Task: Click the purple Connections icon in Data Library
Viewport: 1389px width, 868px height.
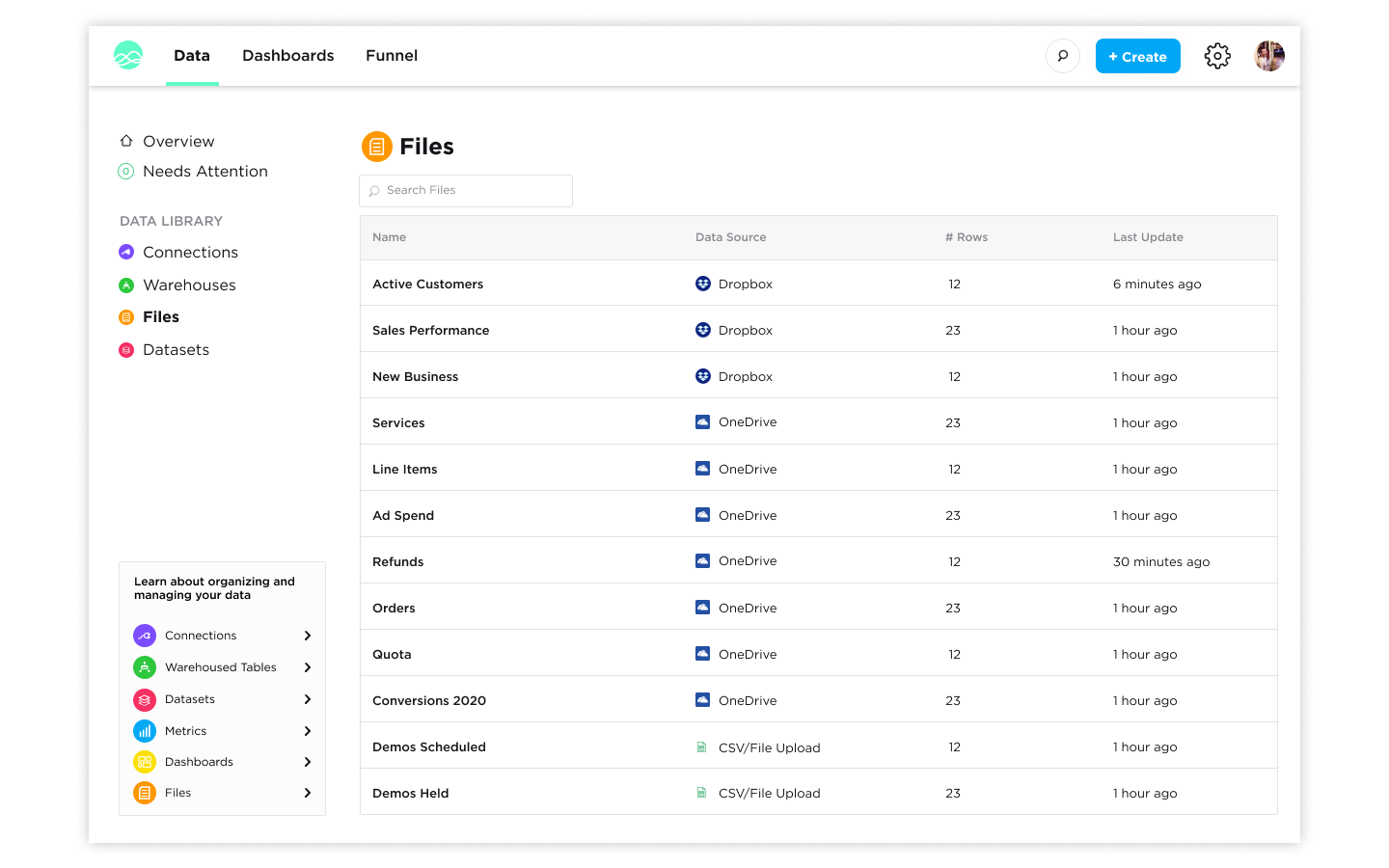Action: point(126,252)
